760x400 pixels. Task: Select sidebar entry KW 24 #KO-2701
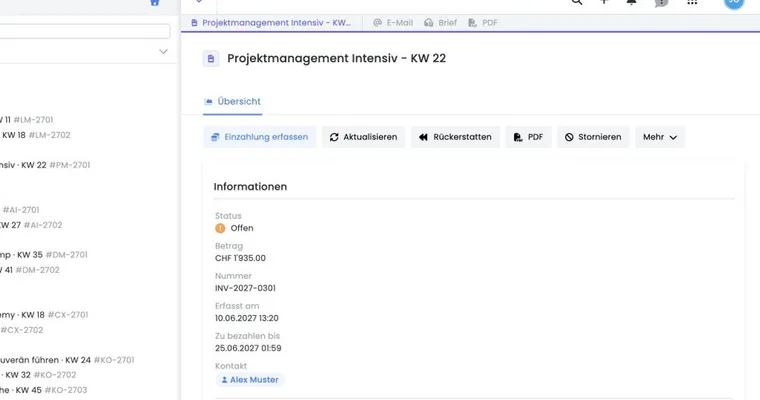pyautogui.click(x=67, y=360)
